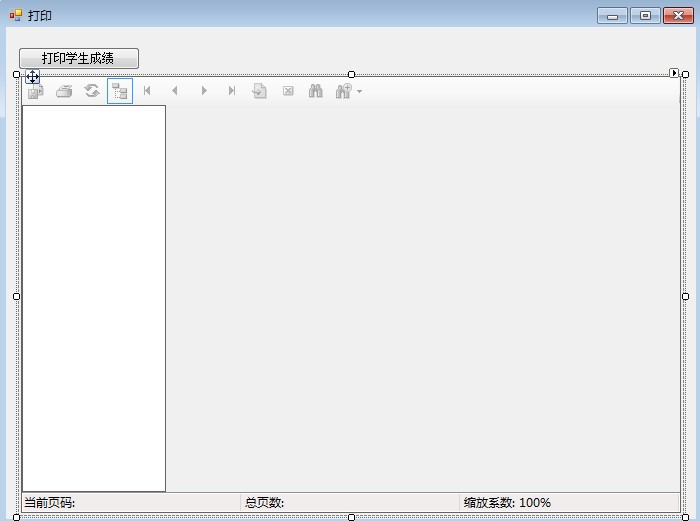This screenshot has height=521, width=700.
Task: Click the go to page icon
Action: pyautogui.click(x=259, y=91)
